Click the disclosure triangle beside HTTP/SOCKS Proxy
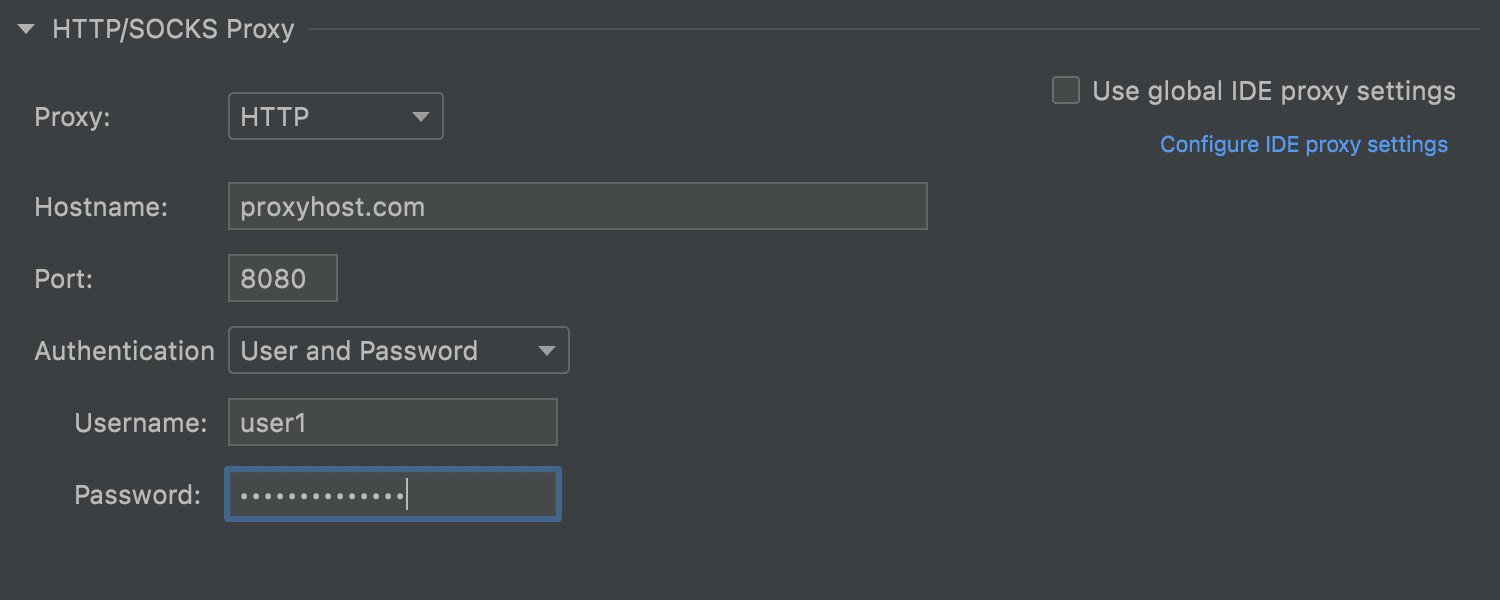 point(24,28)
